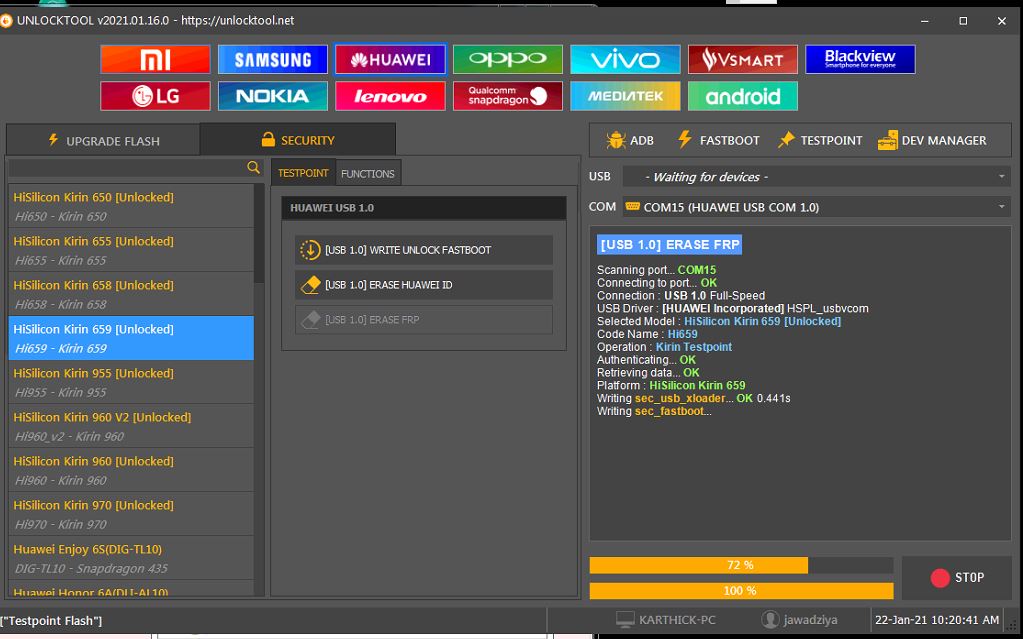Click the HSPL_usbvcom driver text in log
1023x639 pixels.
click(x=827, y=309)
